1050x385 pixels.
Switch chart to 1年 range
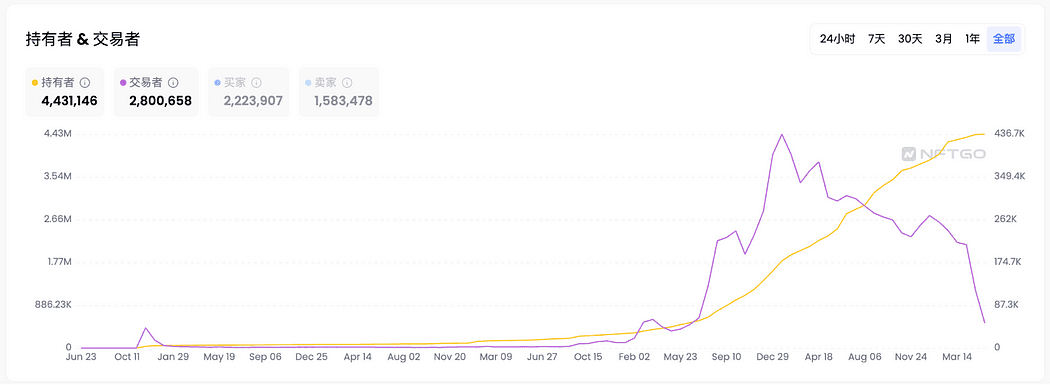tap(972, 39)
